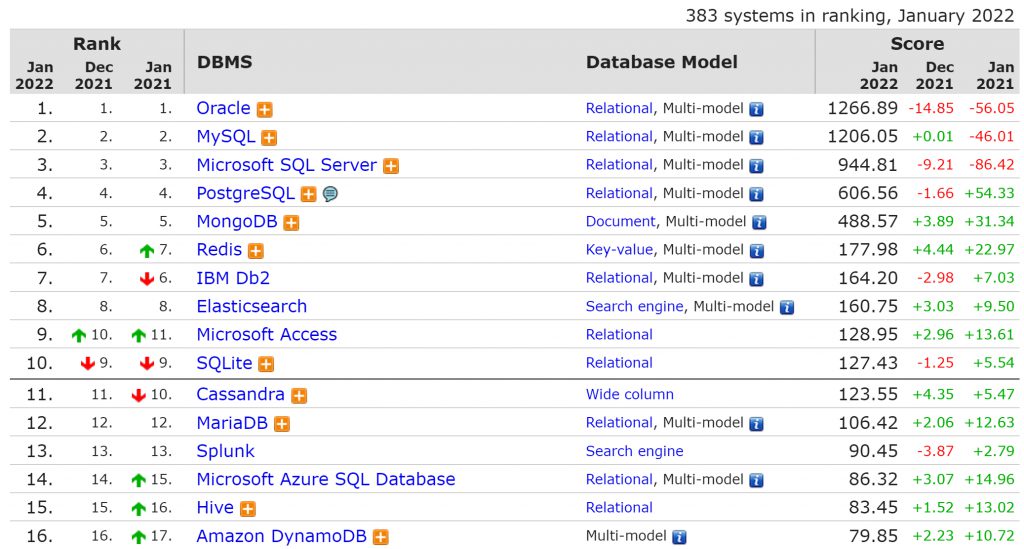Open the Microsoft Azure SQL Database link

326,479
